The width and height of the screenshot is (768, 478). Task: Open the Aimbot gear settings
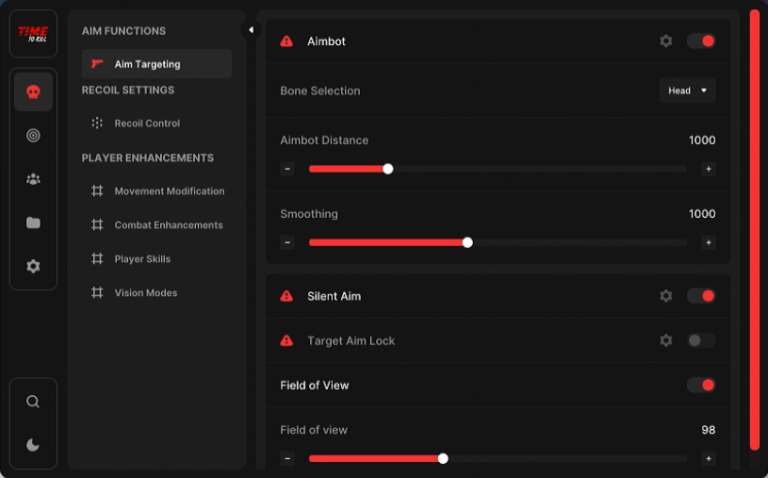pyautogui.click(x=666, y=41)
